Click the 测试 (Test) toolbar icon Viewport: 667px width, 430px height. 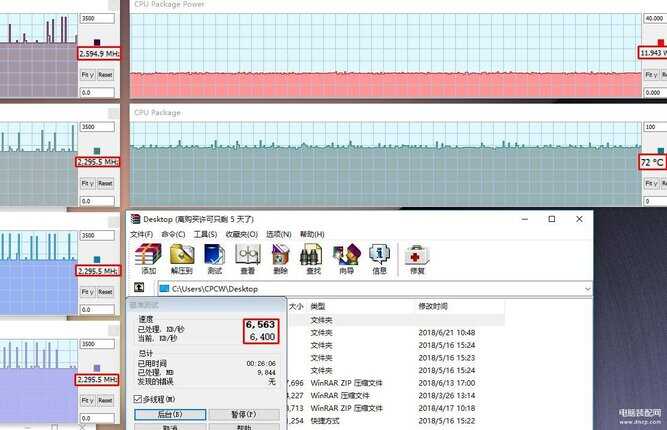coord(214,259)
